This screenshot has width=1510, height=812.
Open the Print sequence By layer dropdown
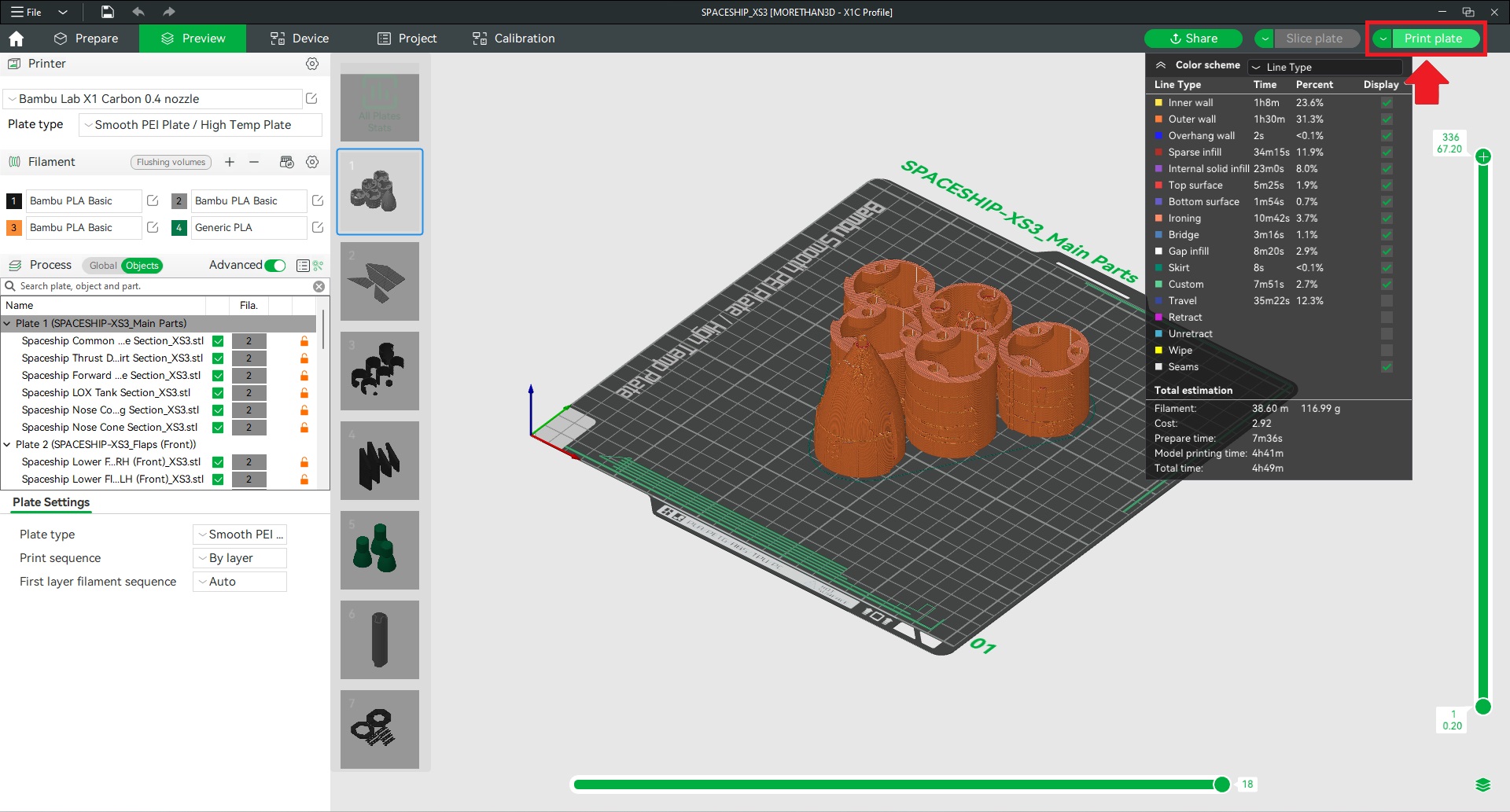coord(239,557)
